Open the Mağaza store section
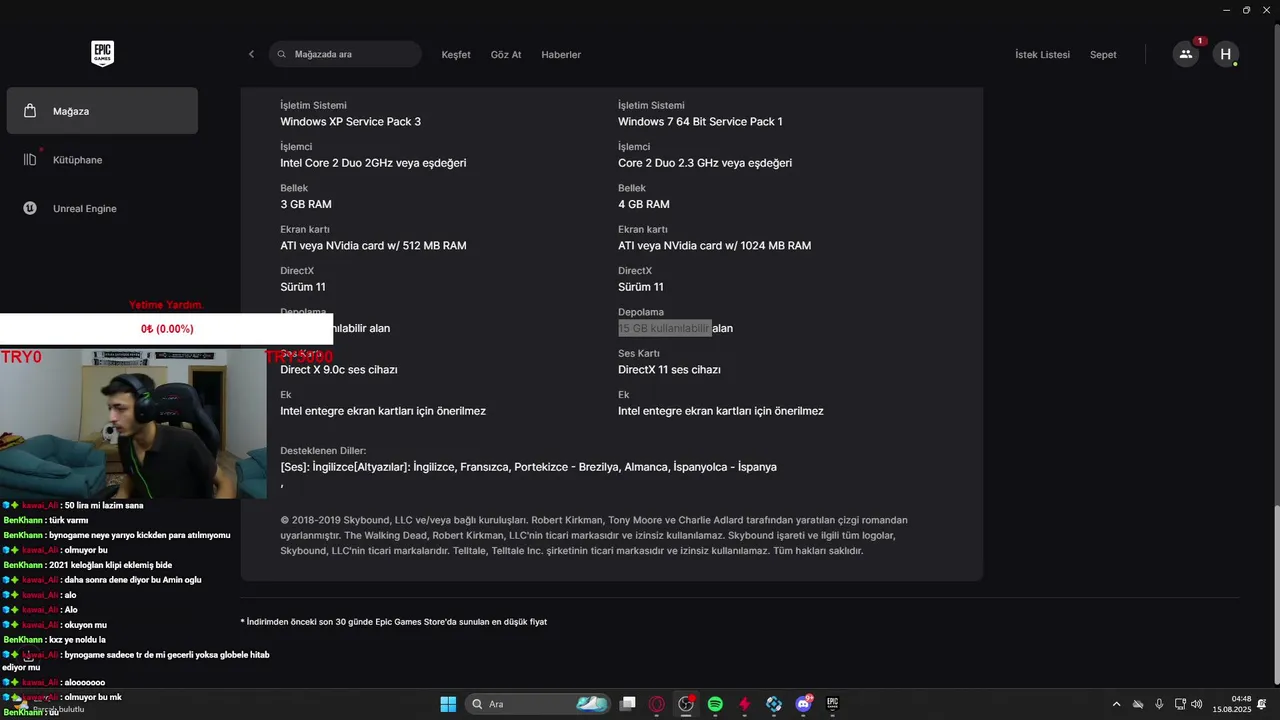Image resolution: width=1280 pixels, height=720 pixels. coord(102,111)
